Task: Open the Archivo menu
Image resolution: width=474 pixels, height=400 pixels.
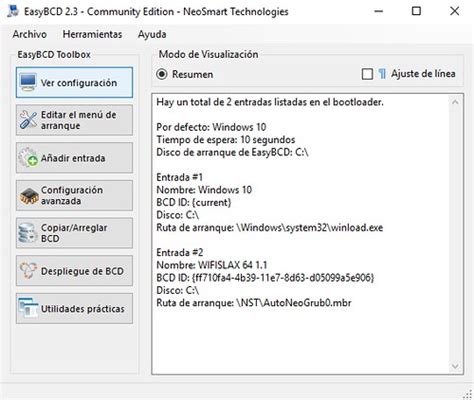Action: click(30, 34)
